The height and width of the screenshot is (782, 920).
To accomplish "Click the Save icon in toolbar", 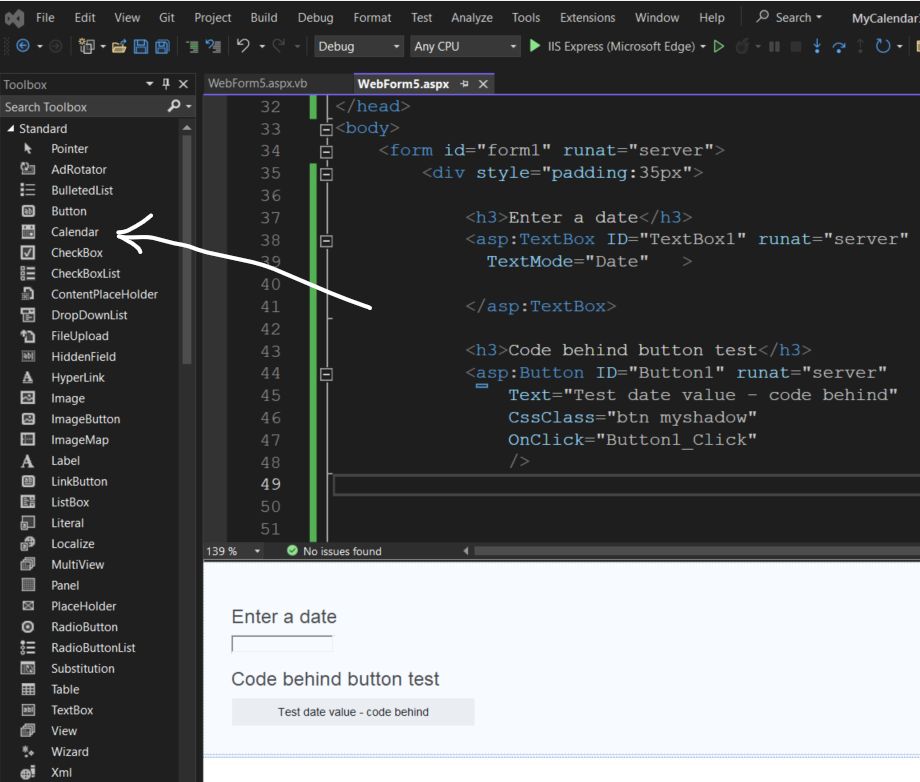I will 141,46.
